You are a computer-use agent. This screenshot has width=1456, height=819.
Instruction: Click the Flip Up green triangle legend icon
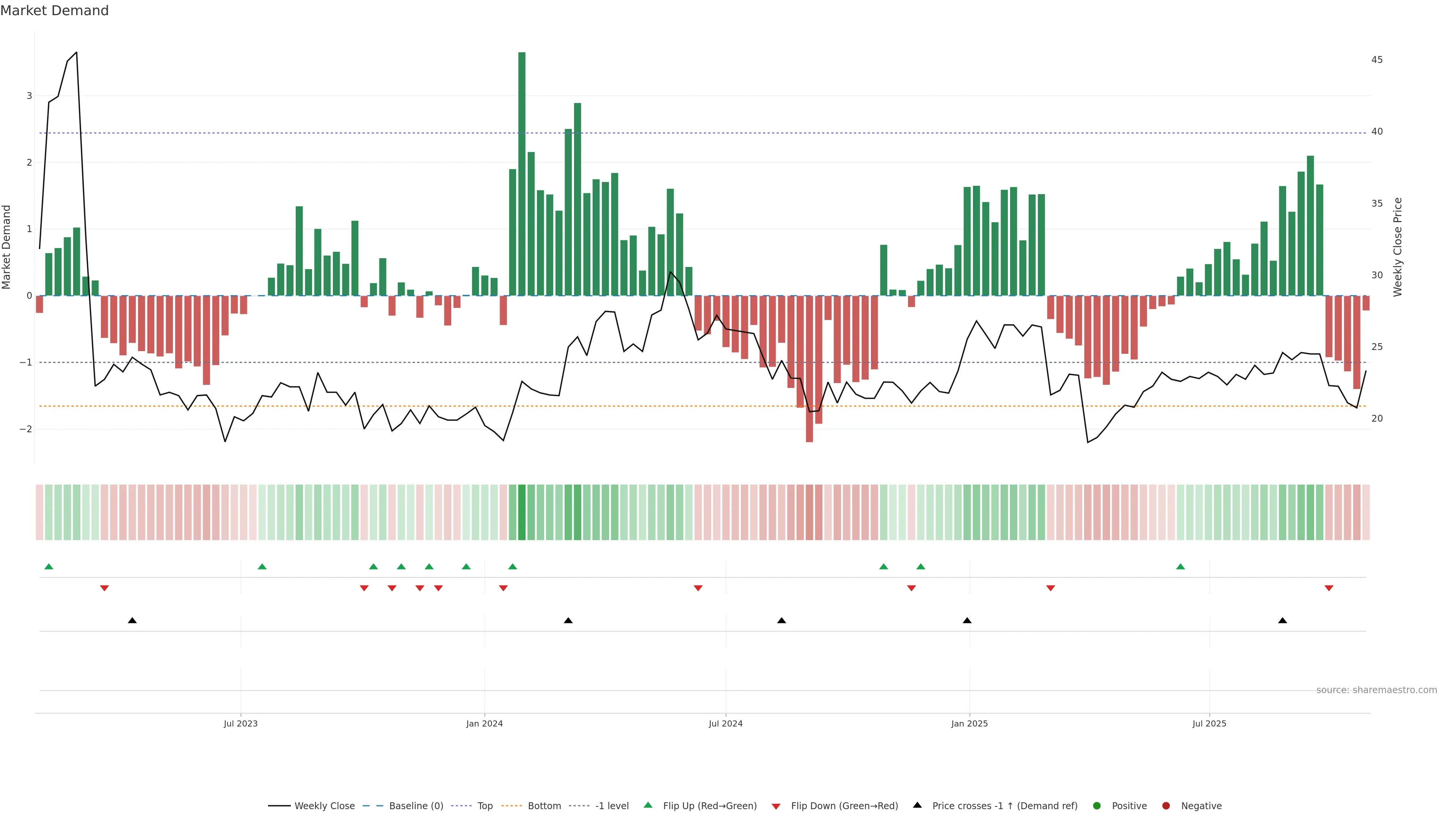pyautogui.click(x=648, y=805)
